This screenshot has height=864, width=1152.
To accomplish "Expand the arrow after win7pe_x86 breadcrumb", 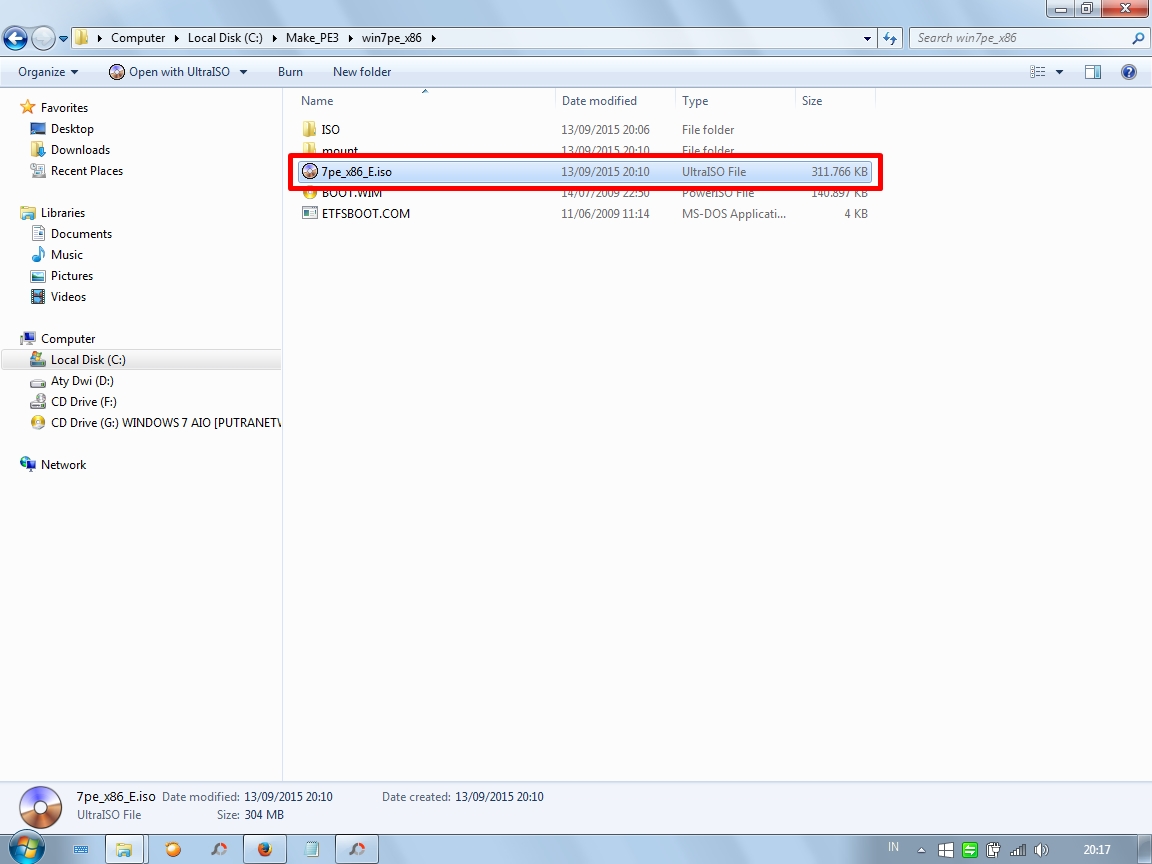I will coord(433,38).
